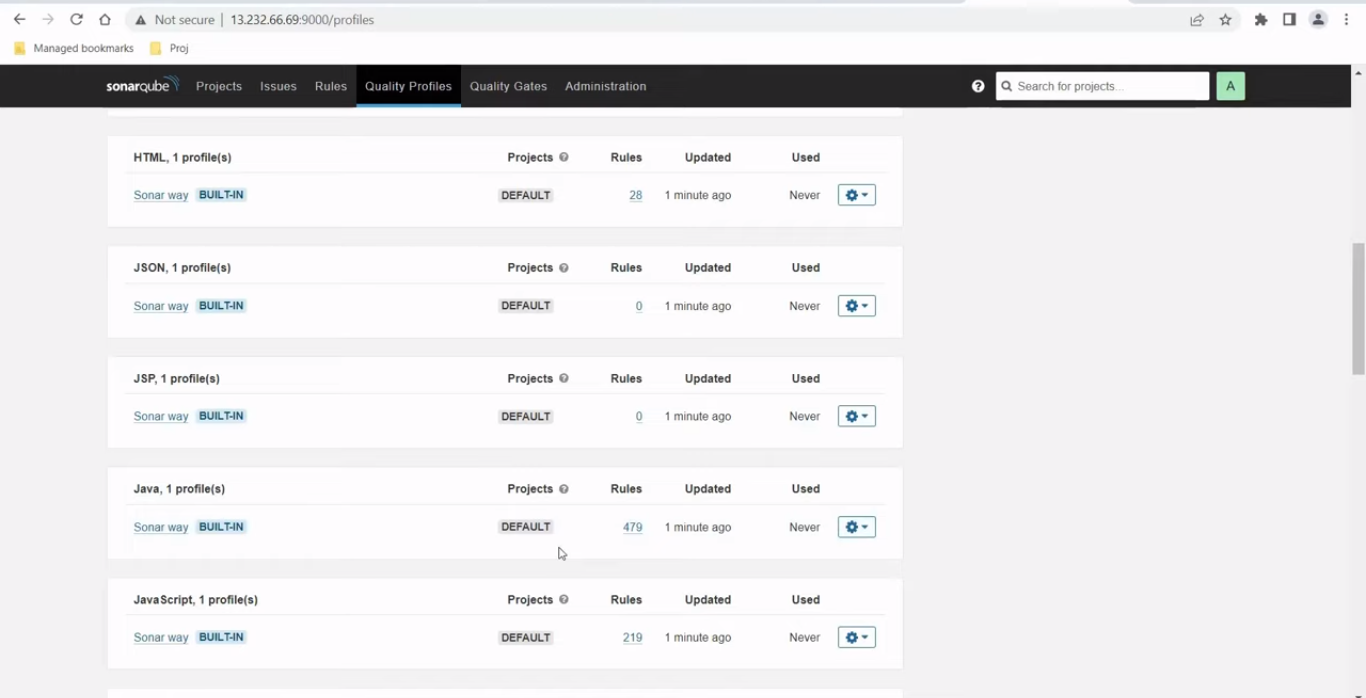The image size is (1366, 698).
Task: Click the 479 rules count link
Action: coord(632,527)
